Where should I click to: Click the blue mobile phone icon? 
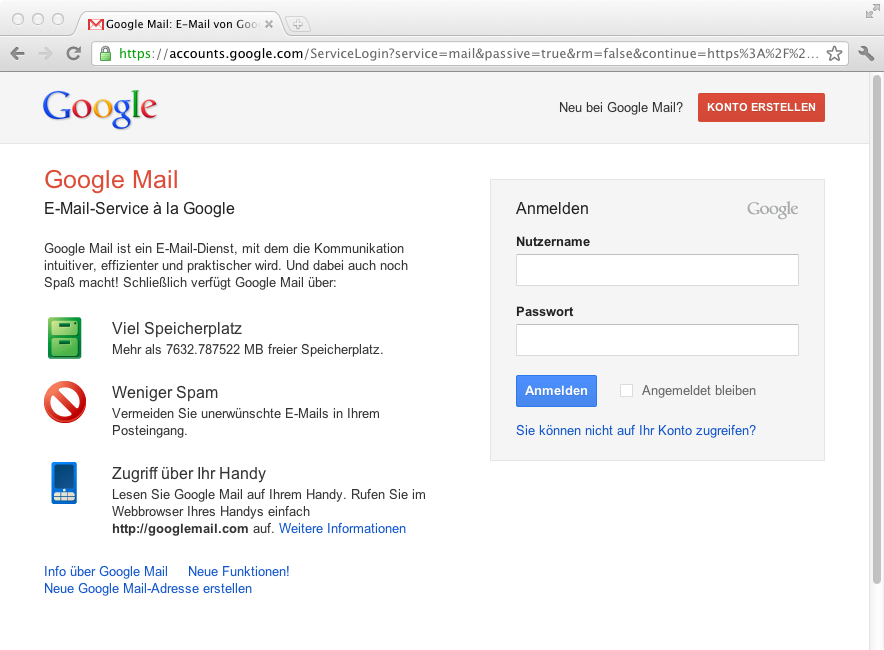(x=64, y=483)
